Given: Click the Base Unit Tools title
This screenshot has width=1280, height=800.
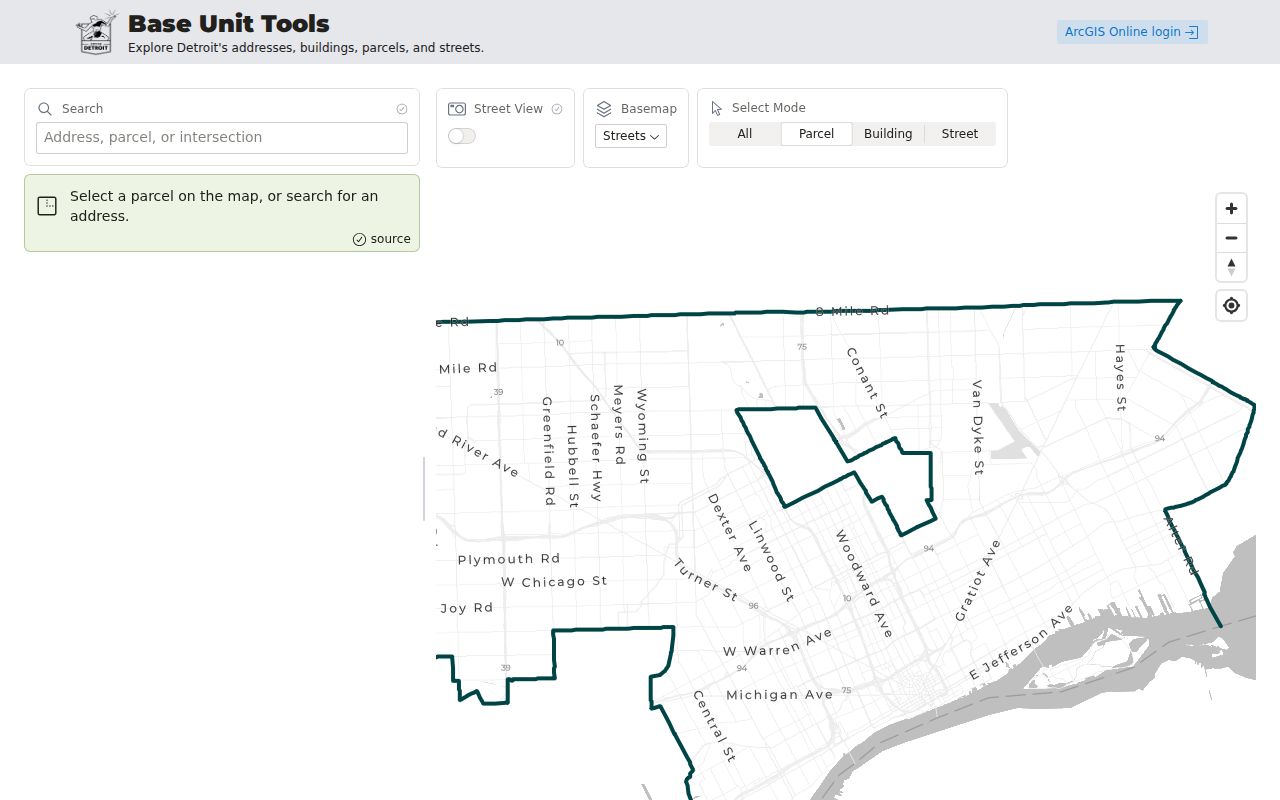Looking at the screenshot, I should coord(229,23).
